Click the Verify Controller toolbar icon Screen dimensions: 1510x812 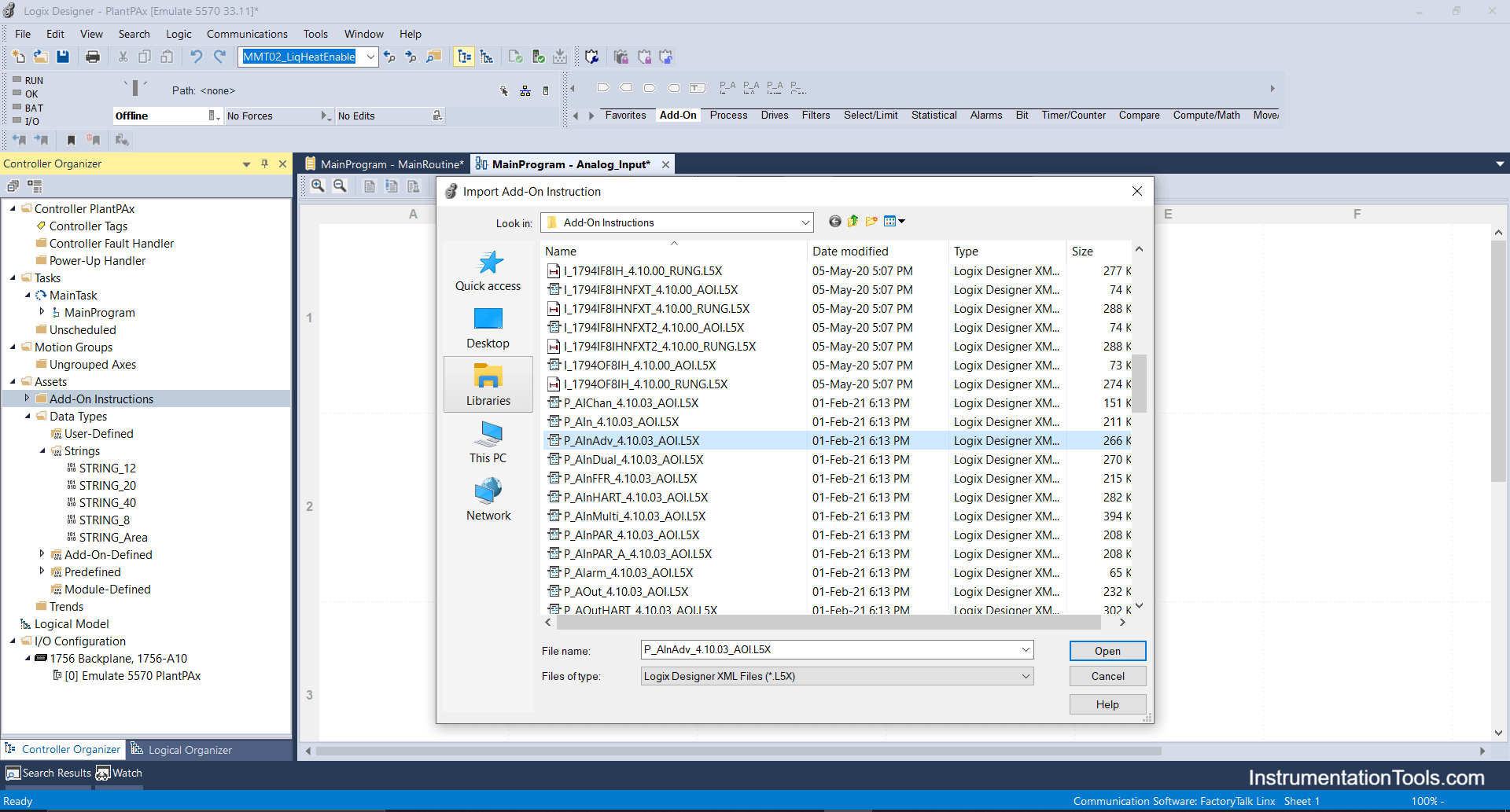tap(539, 57)
